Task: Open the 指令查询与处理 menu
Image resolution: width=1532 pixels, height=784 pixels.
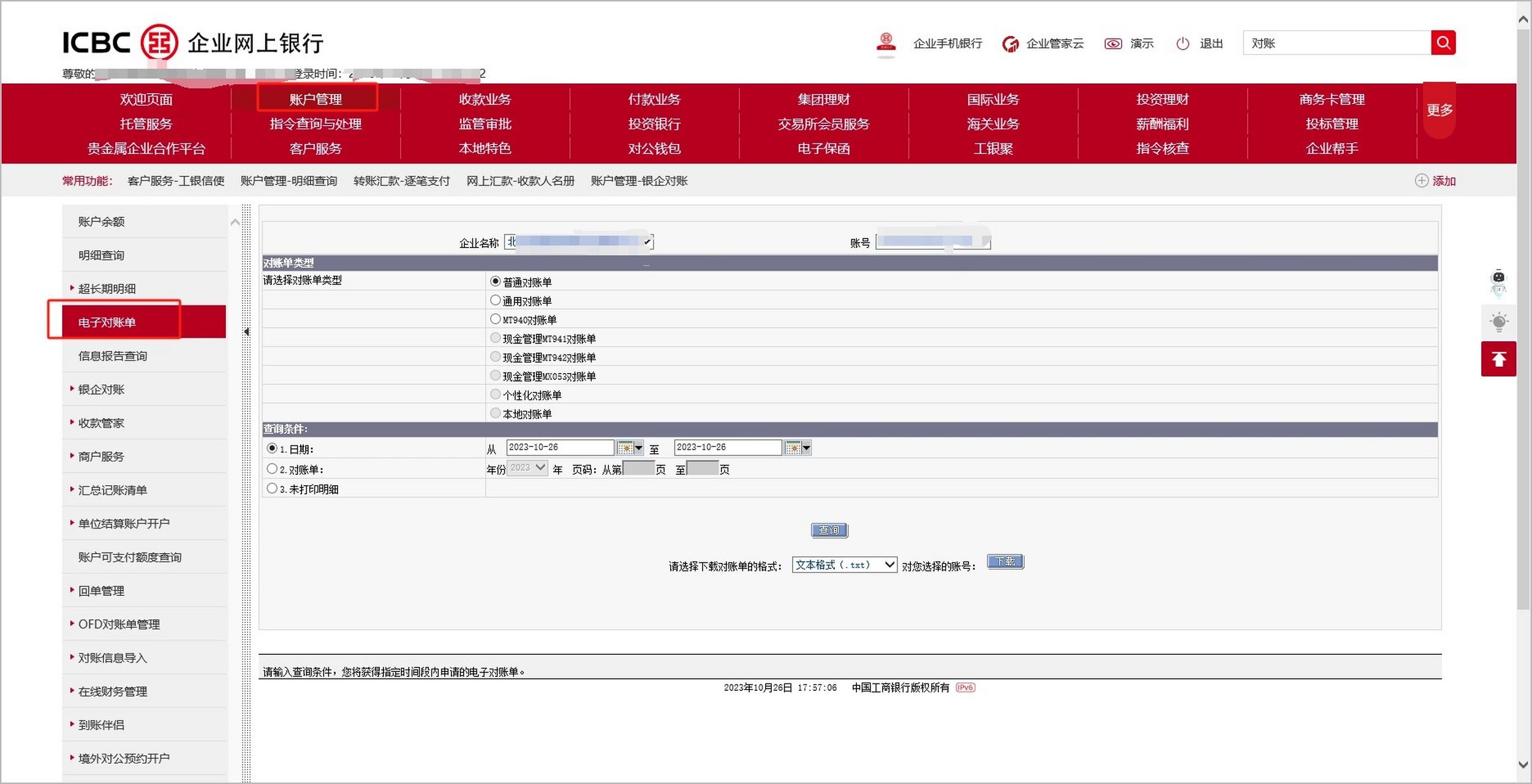Action: click(x=315, y=124)
